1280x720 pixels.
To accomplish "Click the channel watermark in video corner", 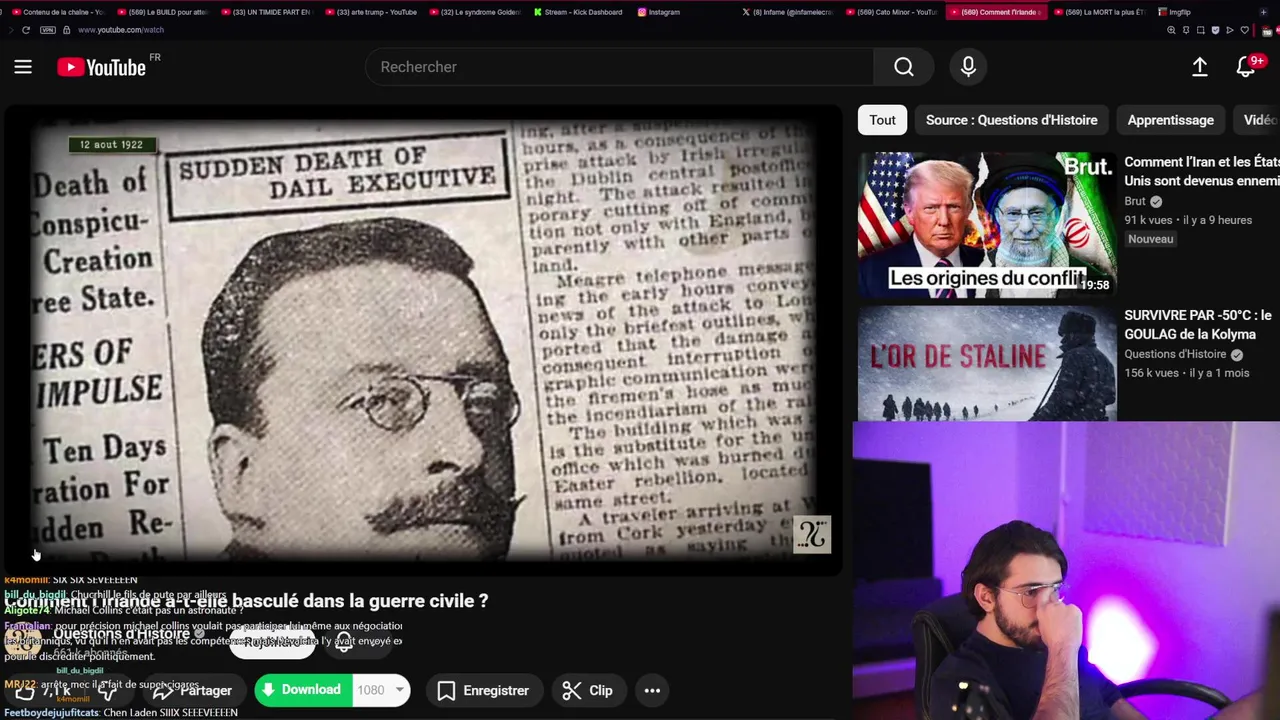I will click(x=812, y=535).
